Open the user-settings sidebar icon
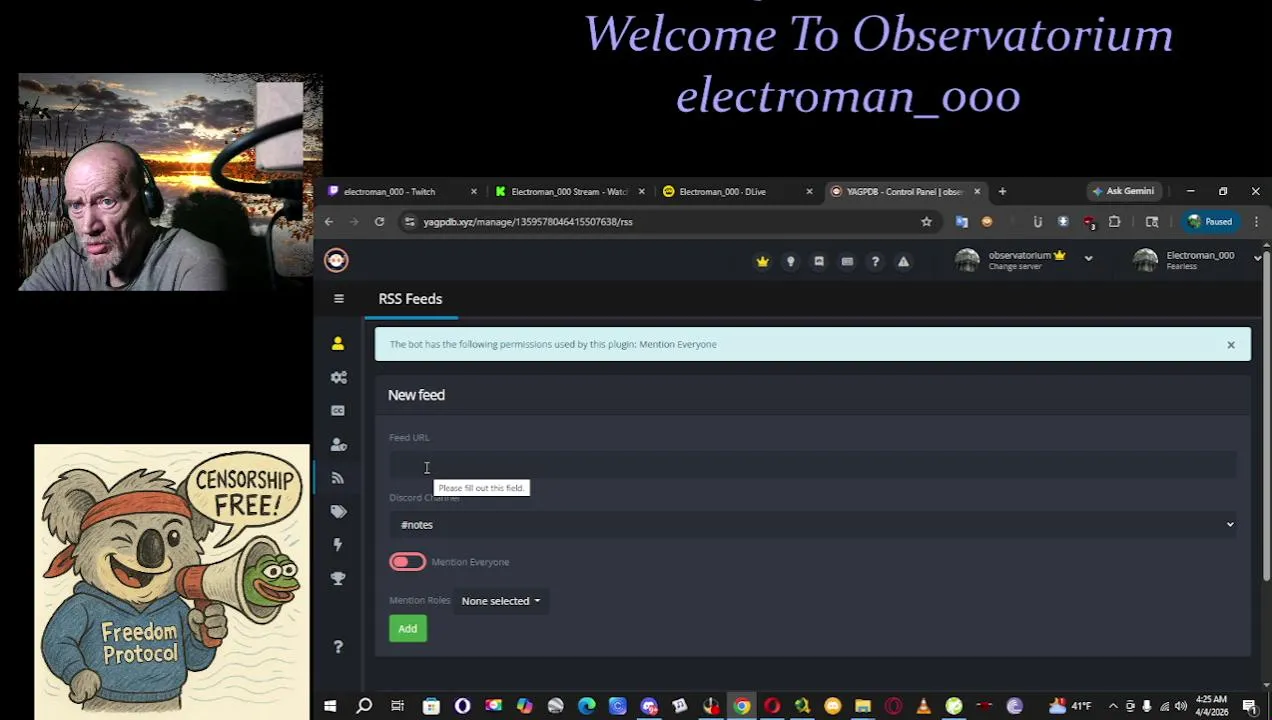Image resolution: width=1272 pixels, height=720 pixels. point(338,444)
